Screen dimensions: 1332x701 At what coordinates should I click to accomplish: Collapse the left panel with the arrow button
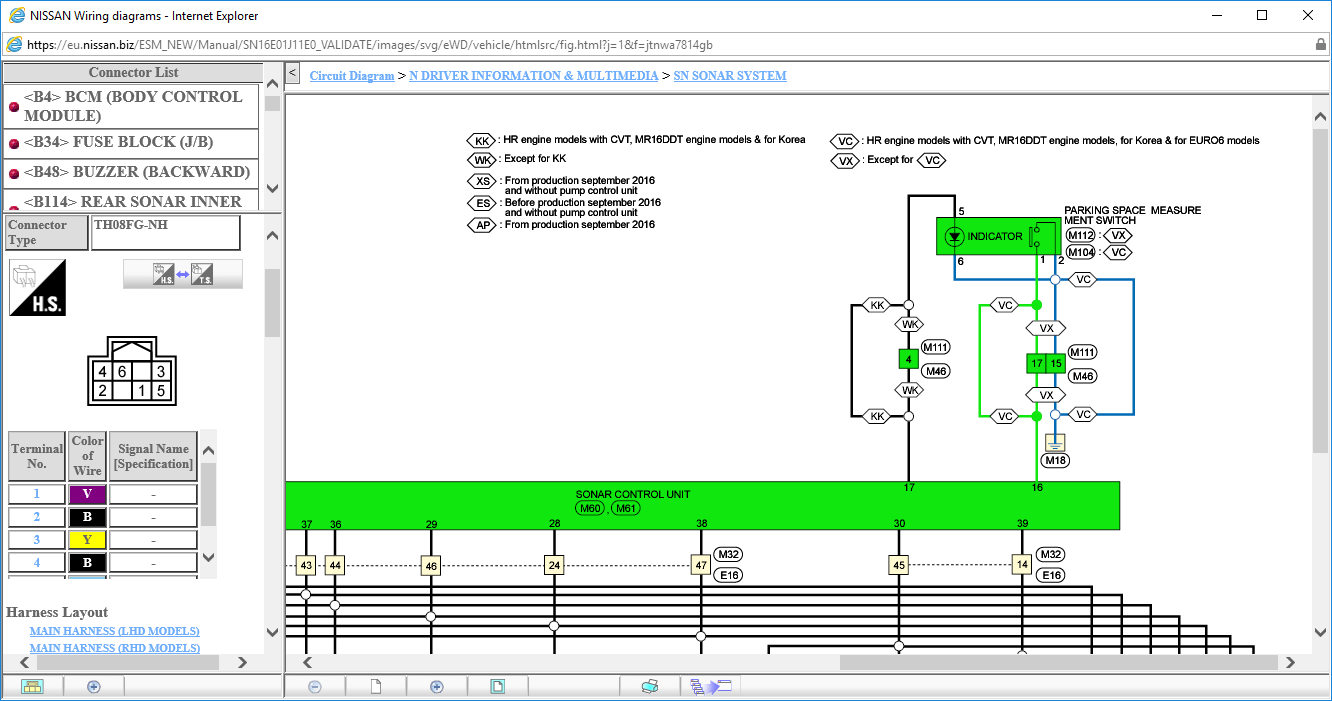(x=292, y=73)
